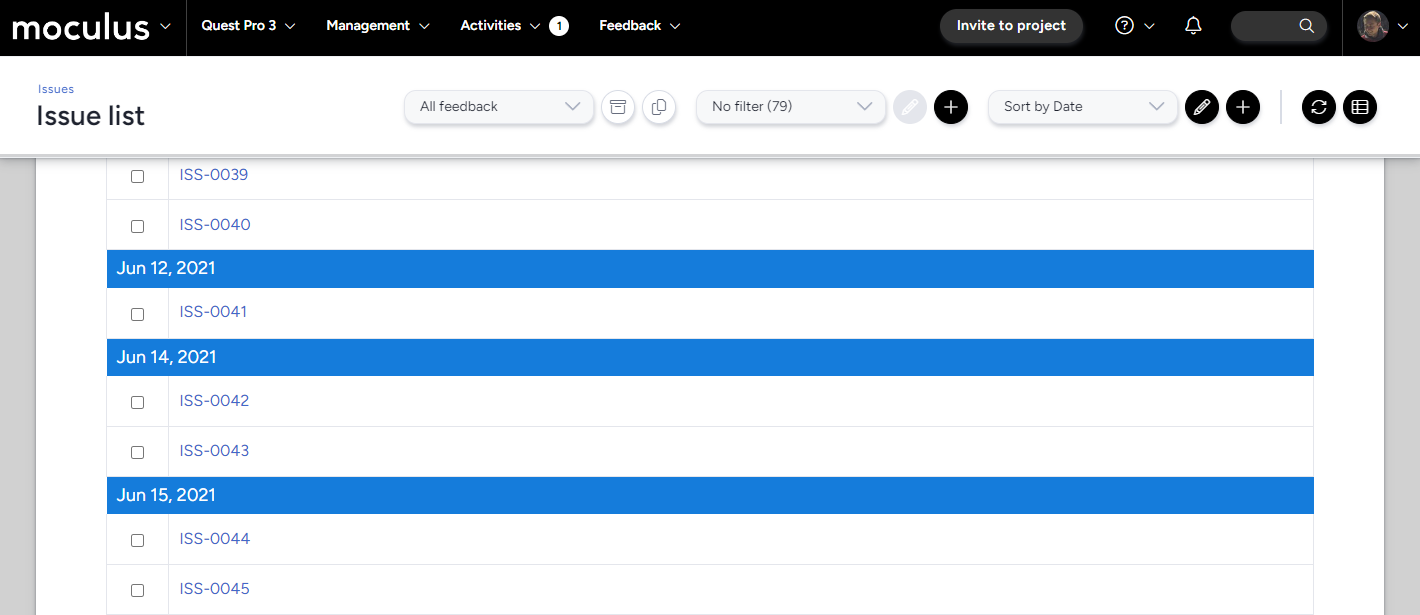
Task: Refresh the issue list
Action: [x=1318, y=107]
